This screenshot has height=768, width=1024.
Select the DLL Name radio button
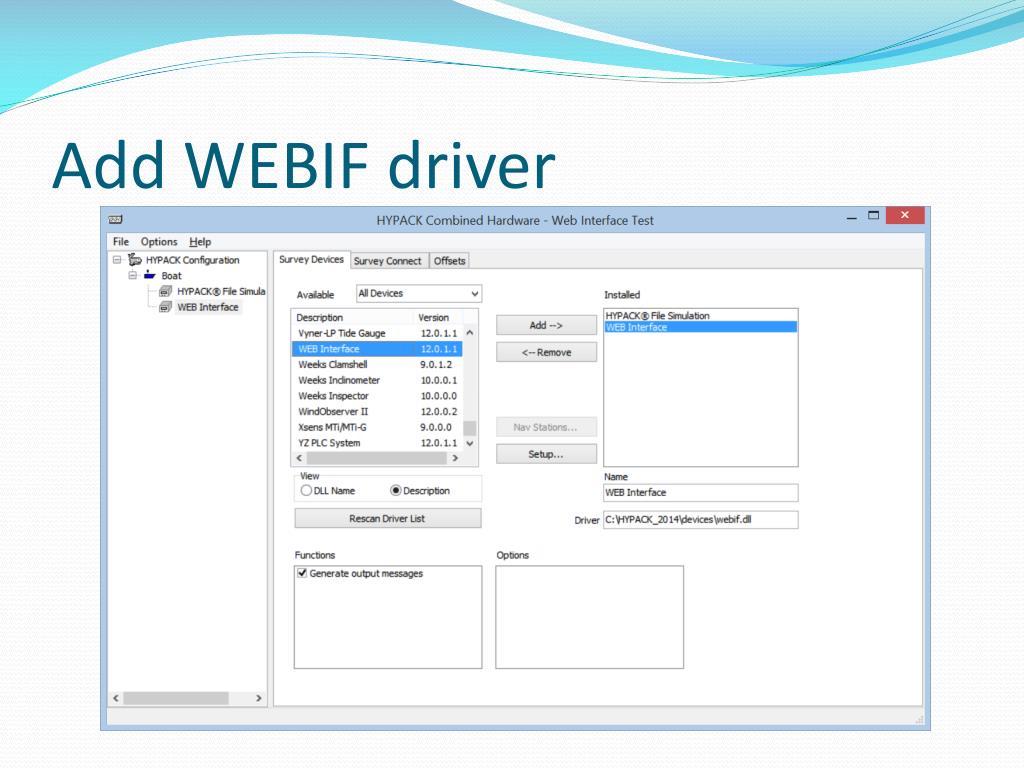tap(306, 490)
